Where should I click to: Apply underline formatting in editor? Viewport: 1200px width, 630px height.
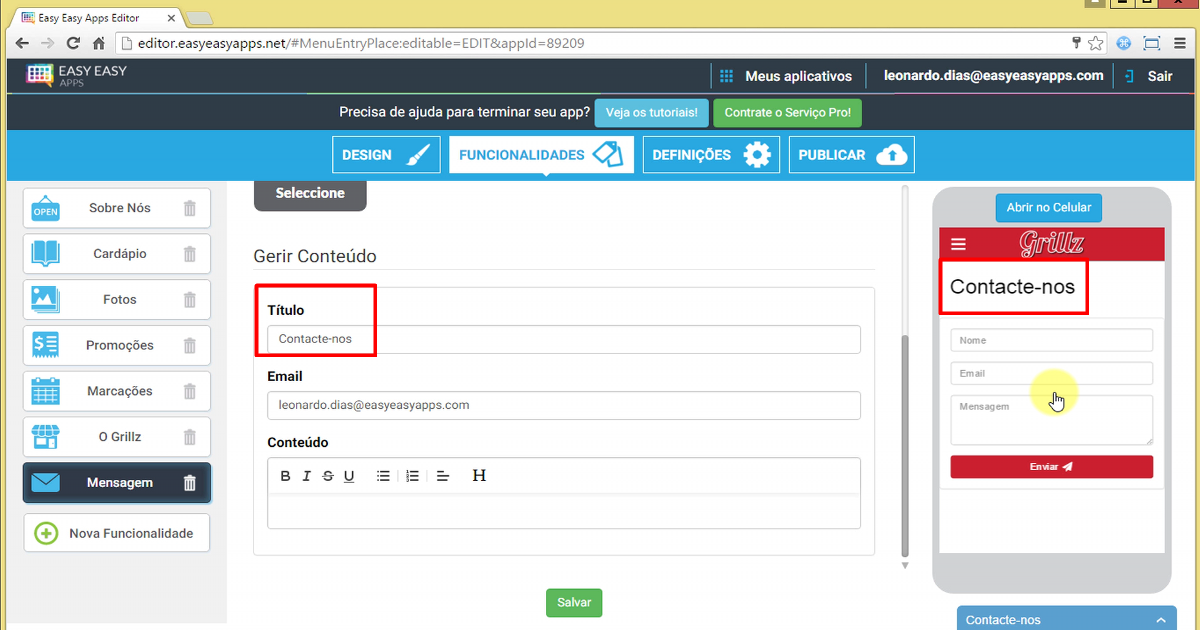tap(349, 476)
